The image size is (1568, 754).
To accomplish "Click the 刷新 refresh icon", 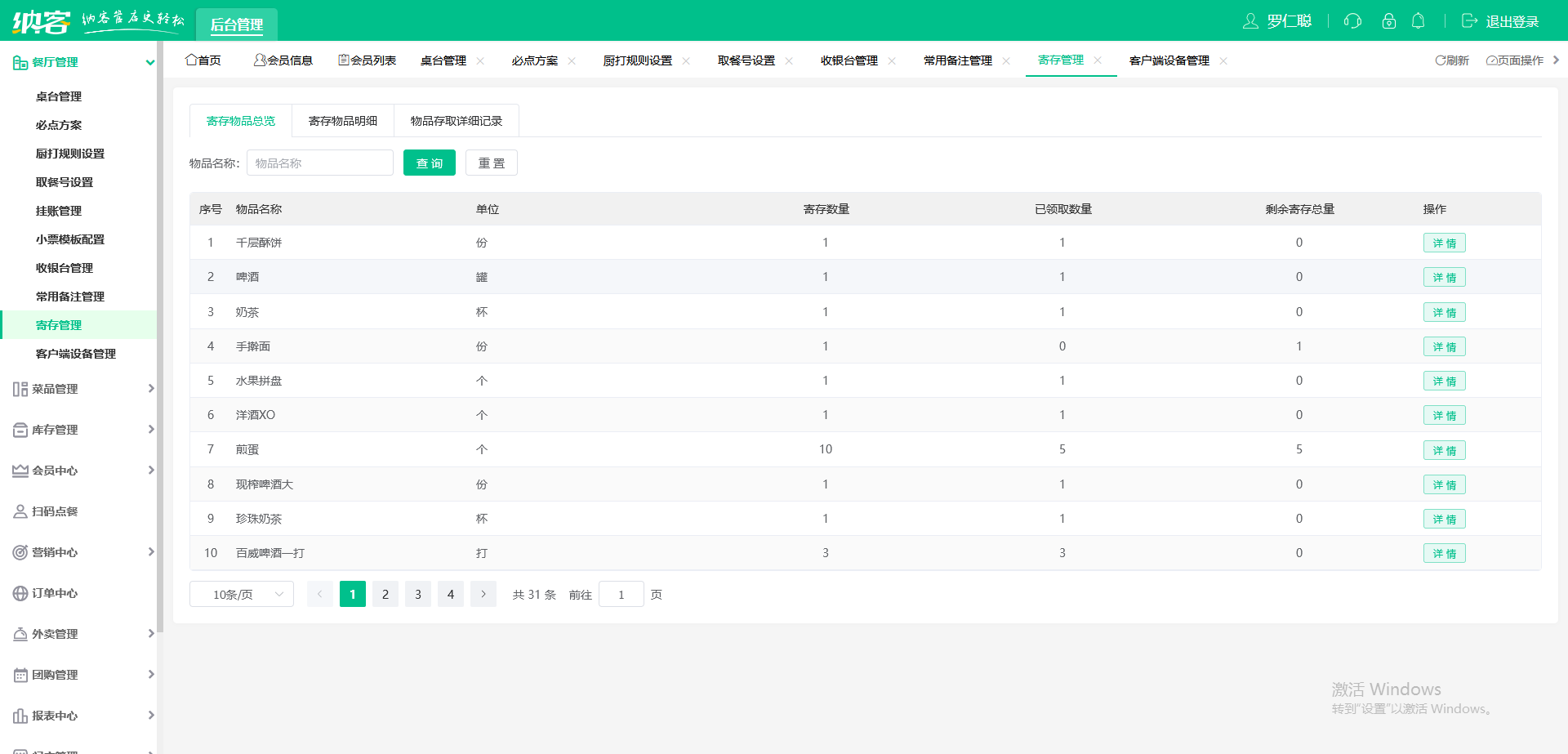I will (x=1441, y=60).
